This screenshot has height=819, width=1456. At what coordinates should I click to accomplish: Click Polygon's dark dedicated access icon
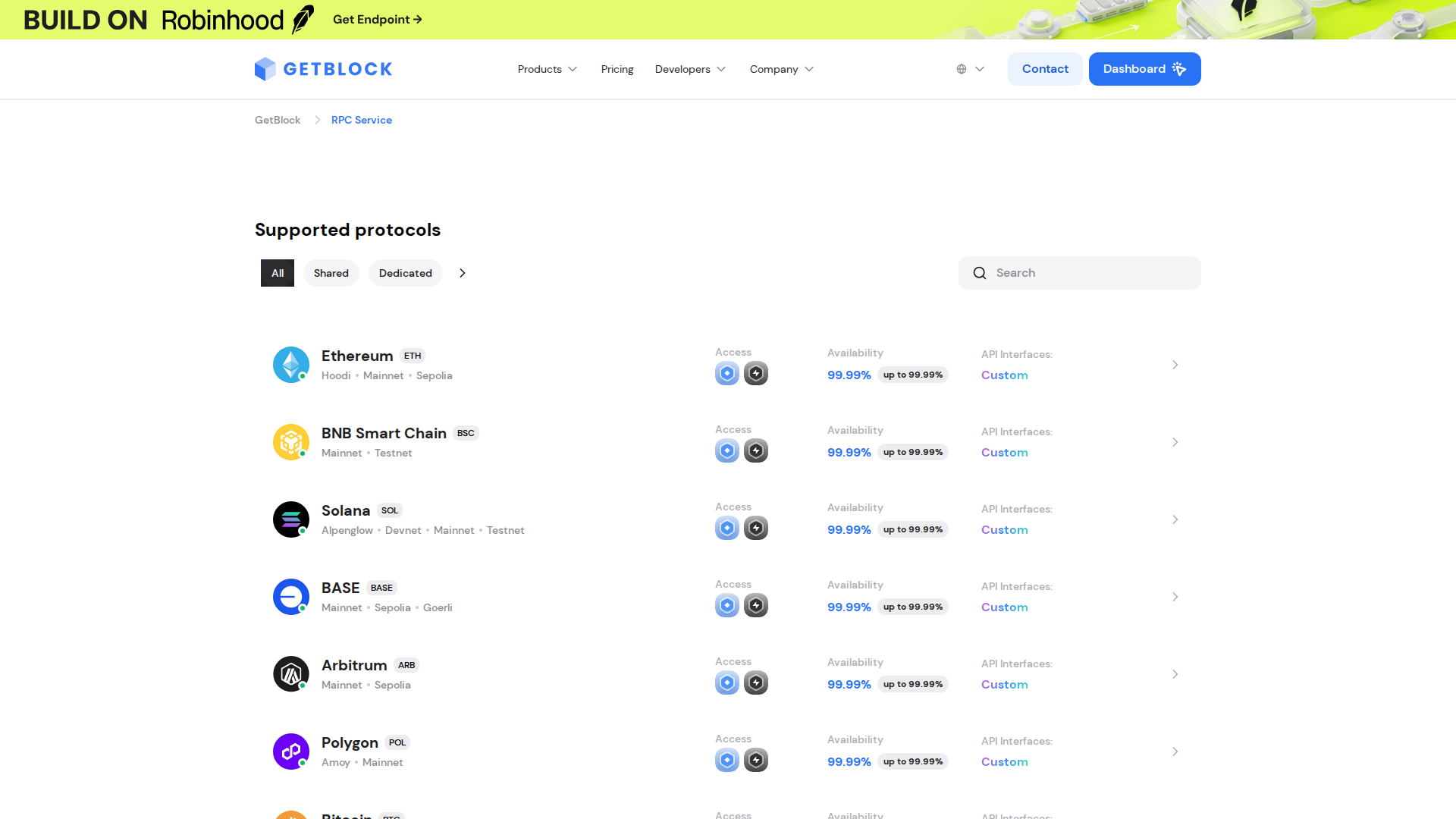pos(756,760)
